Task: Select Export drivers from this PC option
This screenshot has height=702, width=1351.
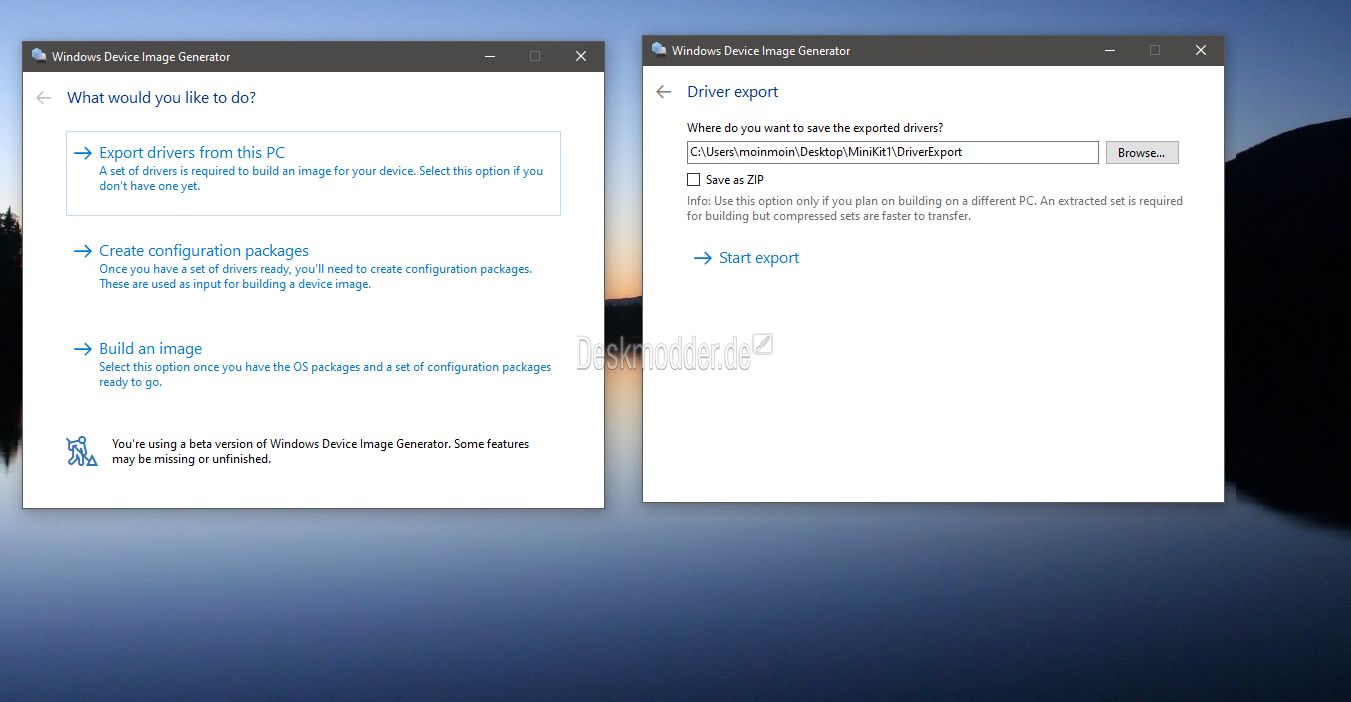Action: 313,173
